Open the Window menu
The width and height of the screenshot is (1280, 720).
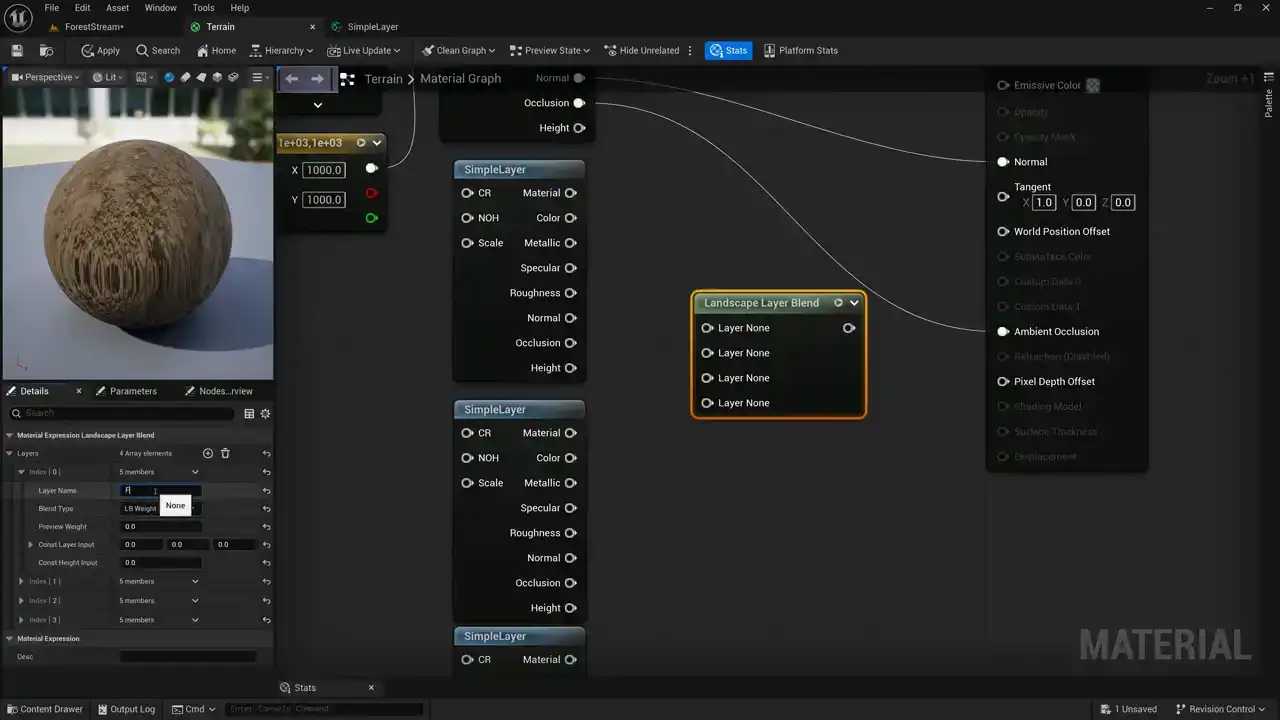coord(160,8)
